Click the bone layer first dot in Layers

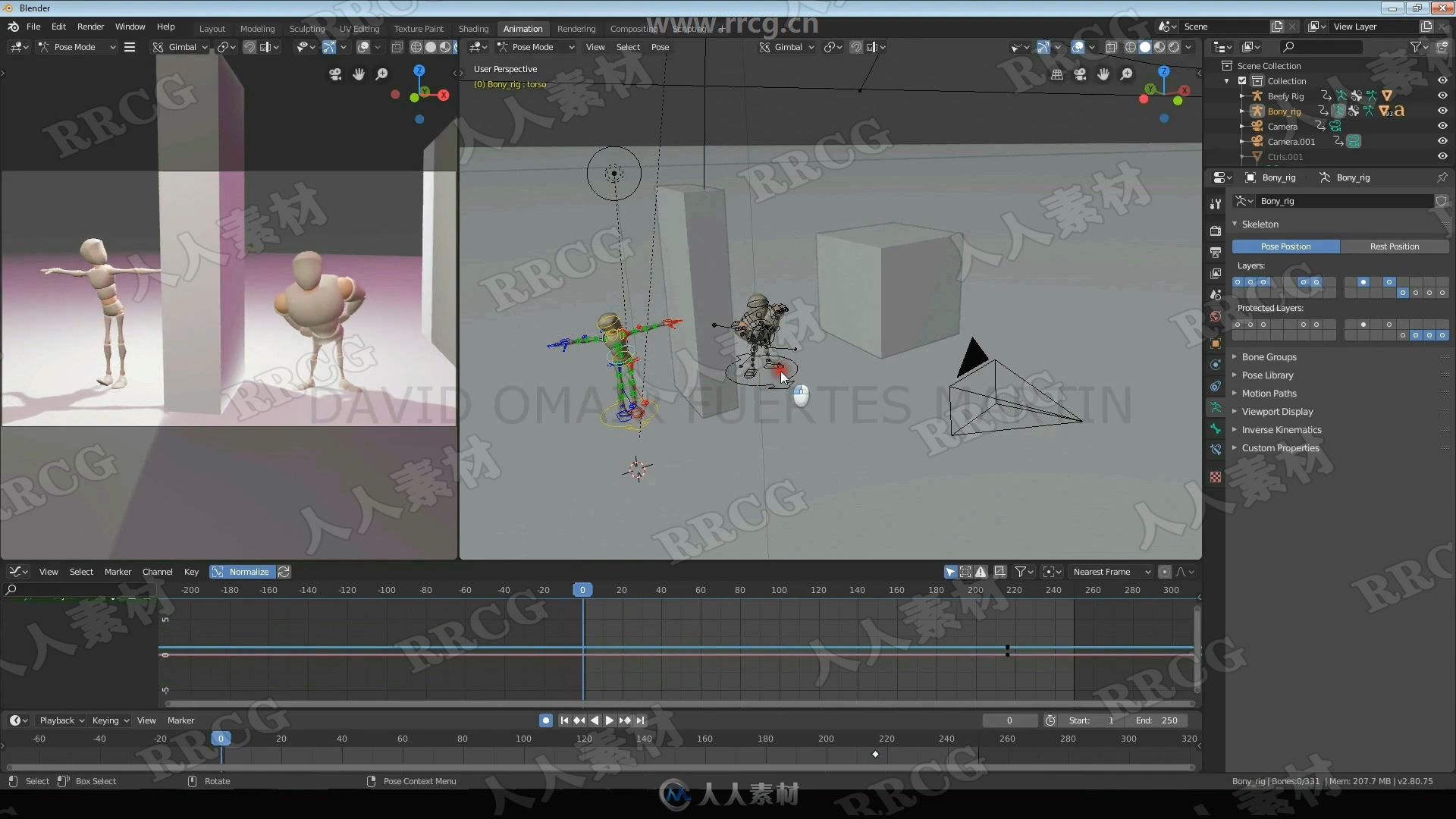click(x=1239, y=282)
